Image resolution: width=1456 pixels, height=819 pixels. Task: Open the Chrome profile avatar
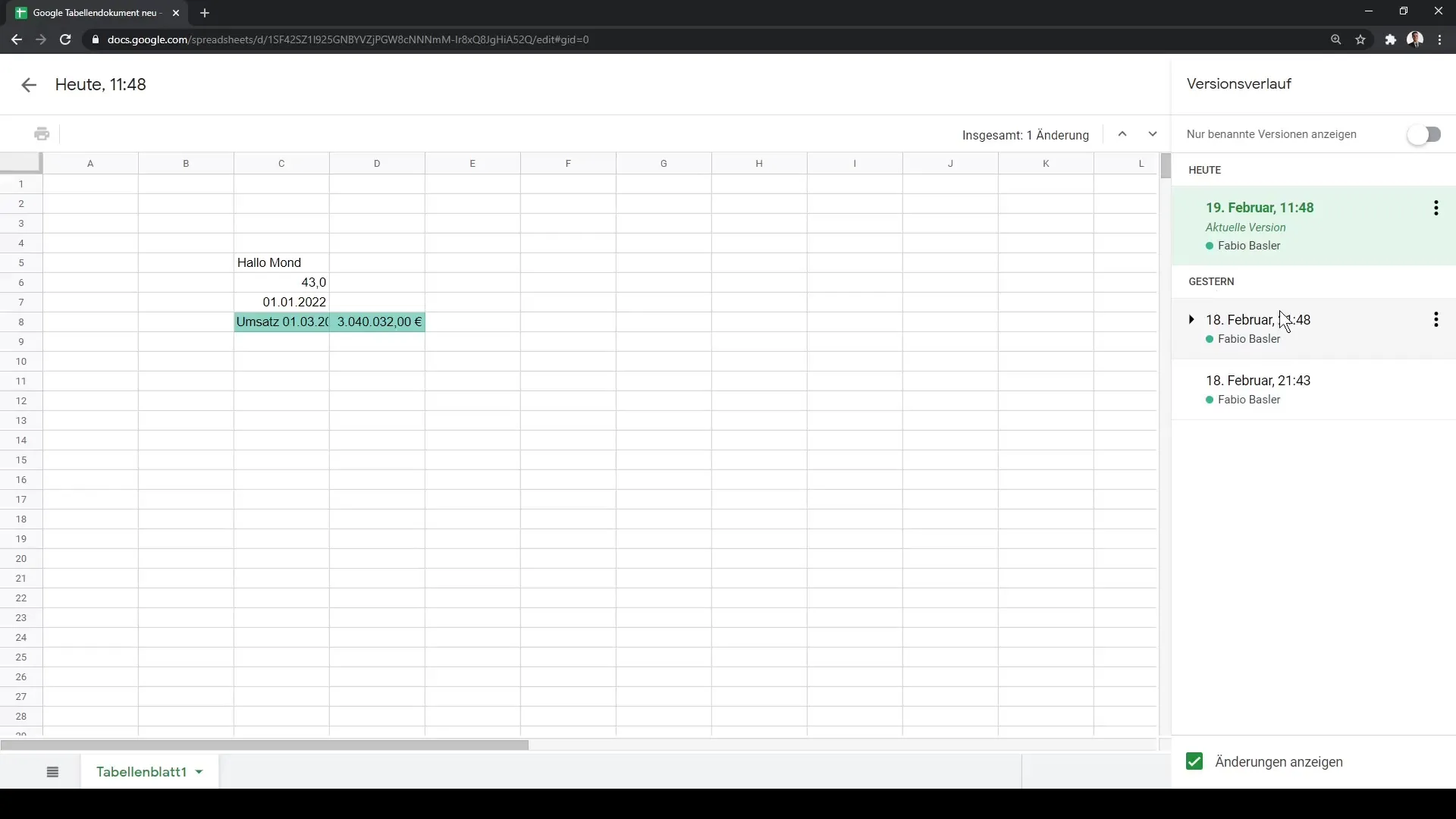pyautogui.click(x=1415, y=39)
